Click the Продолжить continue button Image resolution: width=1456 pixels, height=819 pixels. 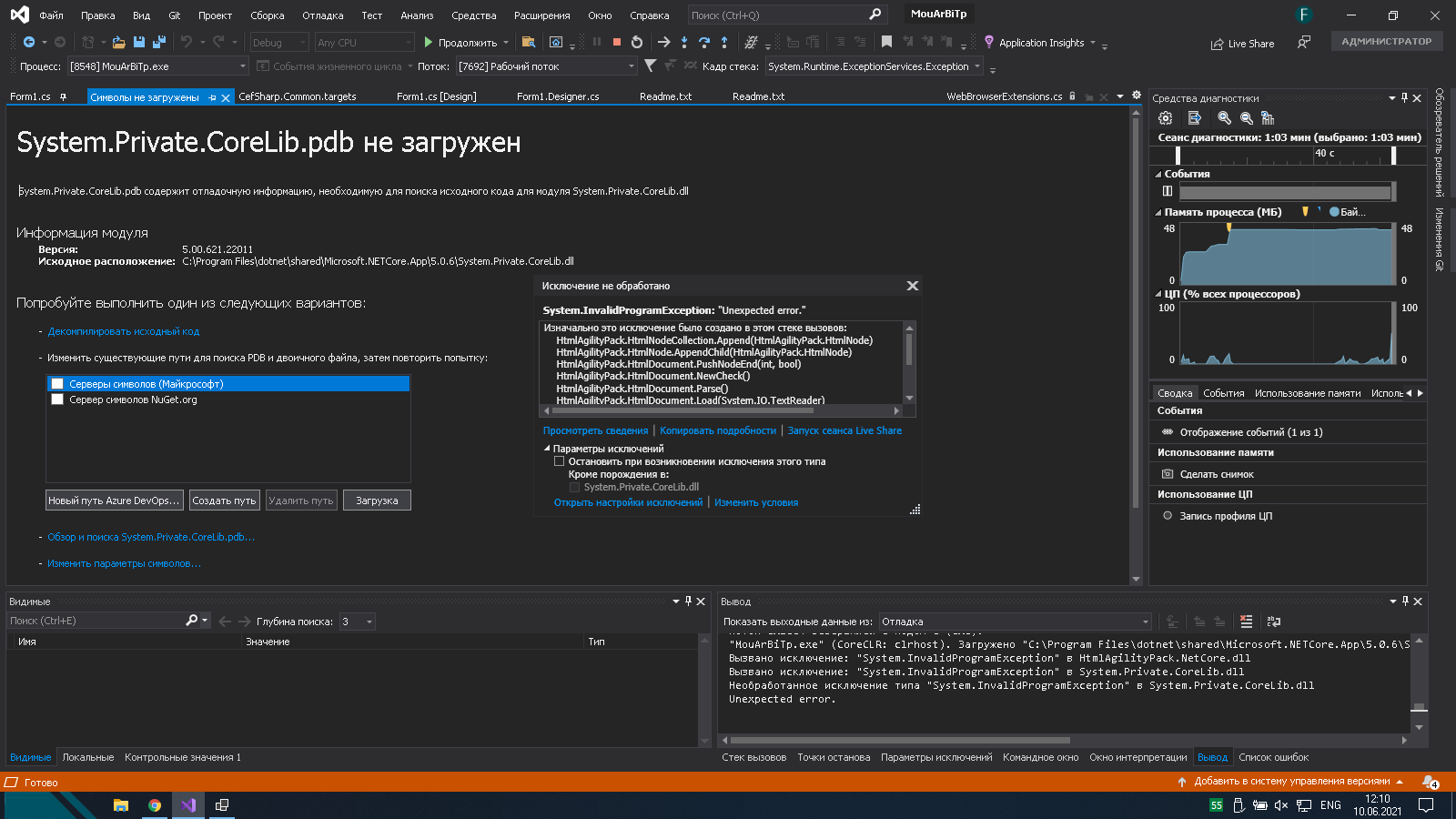coord(461,42)
